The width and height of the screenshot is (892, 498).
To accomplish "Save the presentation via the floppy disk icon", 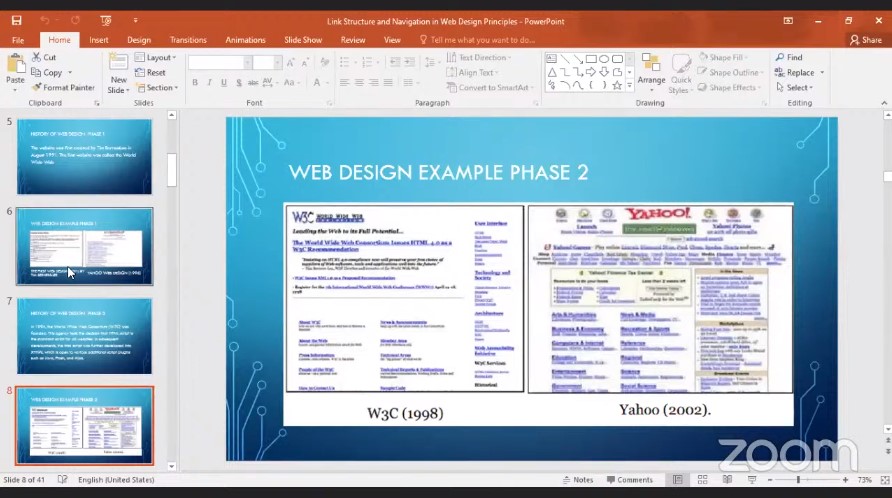I will click(x=16, y=20).
